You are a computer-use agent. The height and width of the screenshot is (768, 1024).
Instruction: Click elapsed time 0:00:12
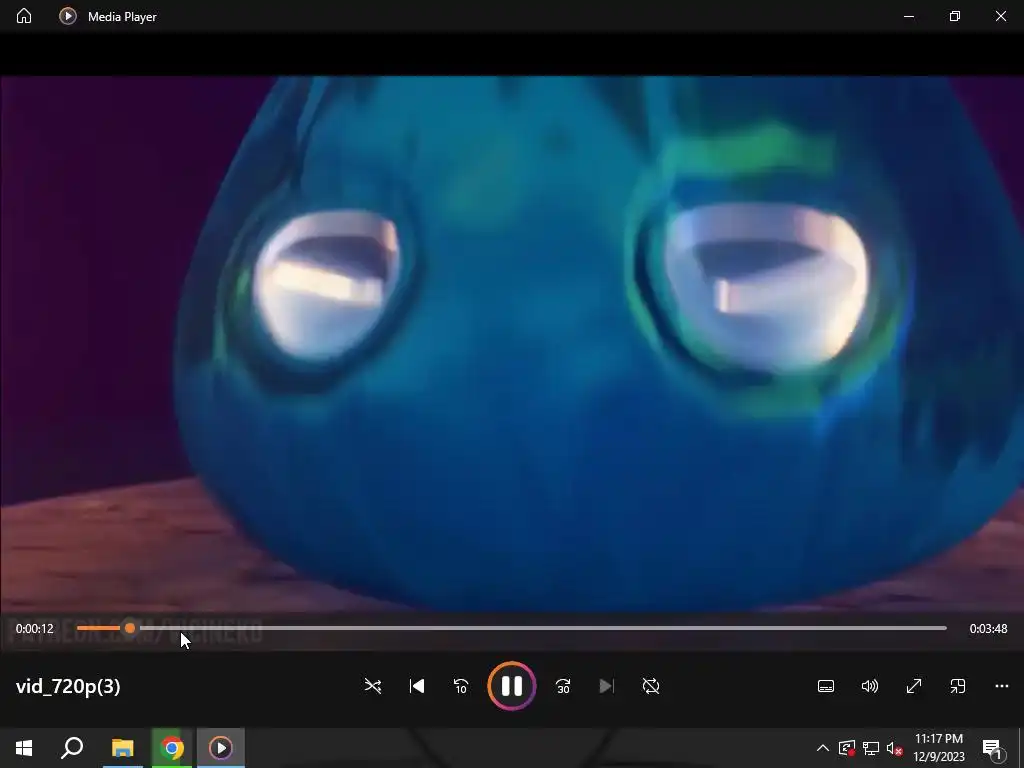coord(35,628)
